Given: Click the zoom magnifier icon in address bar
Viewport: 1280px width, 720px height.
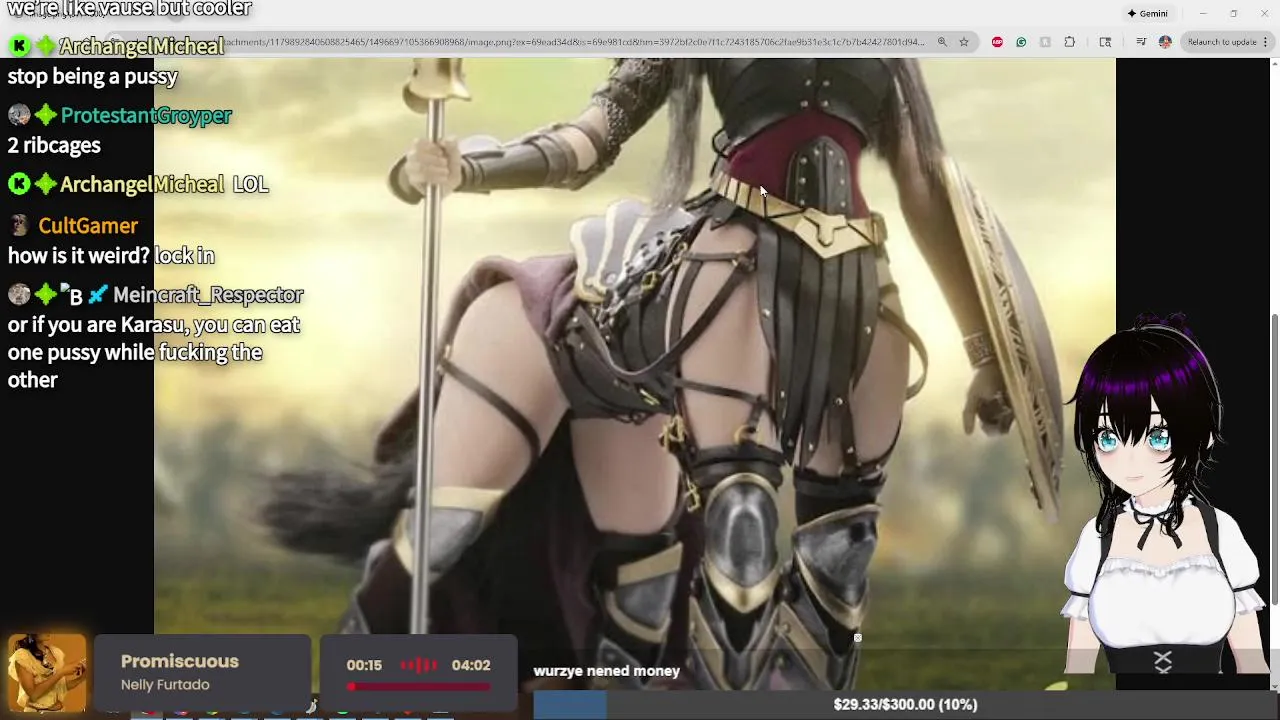Looking at the screenshot, I should (942, 42).
